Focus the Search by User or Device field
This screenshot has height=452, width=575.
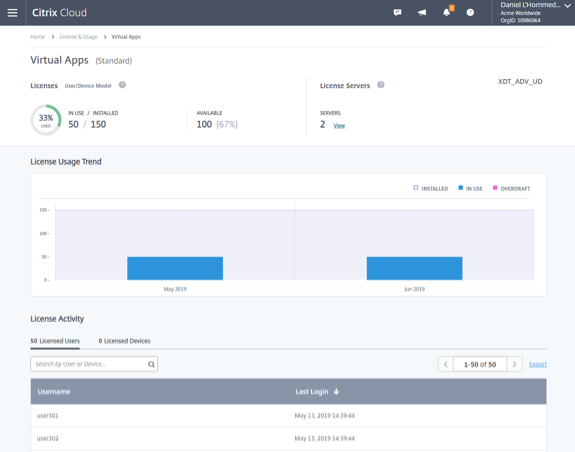coord(94,364)
